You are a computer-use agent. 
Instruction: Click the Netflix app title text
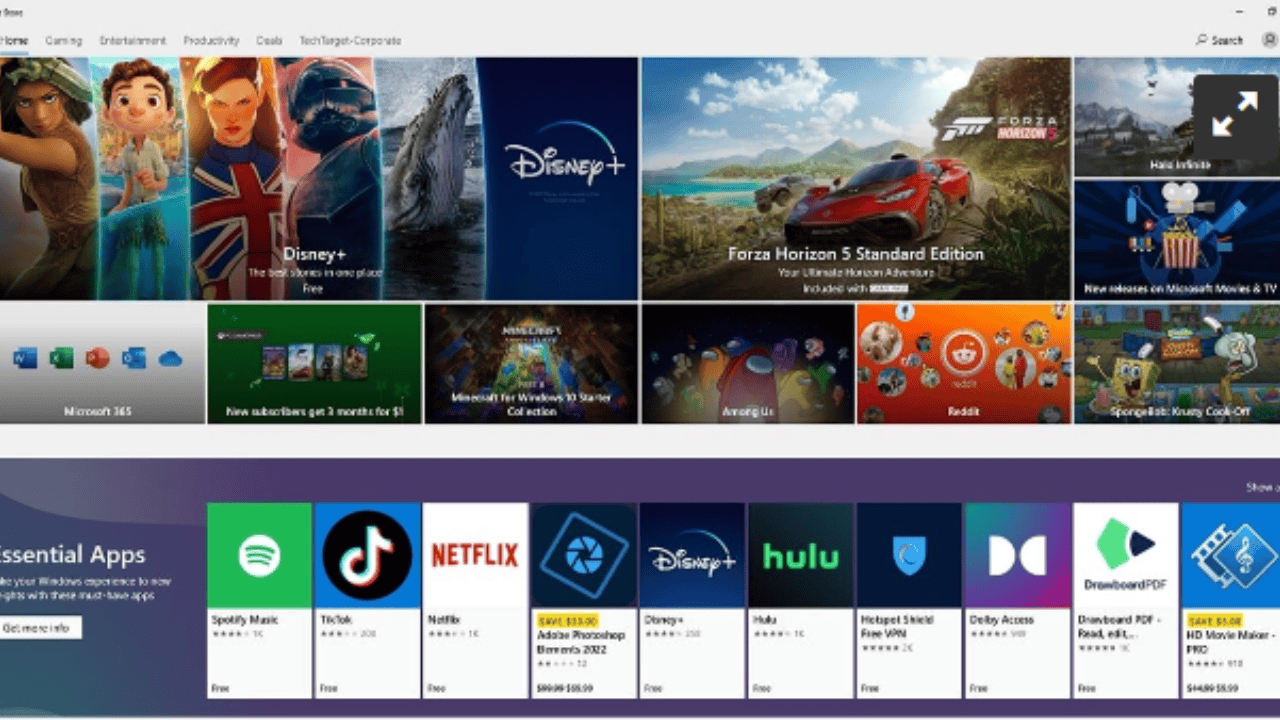444,620
